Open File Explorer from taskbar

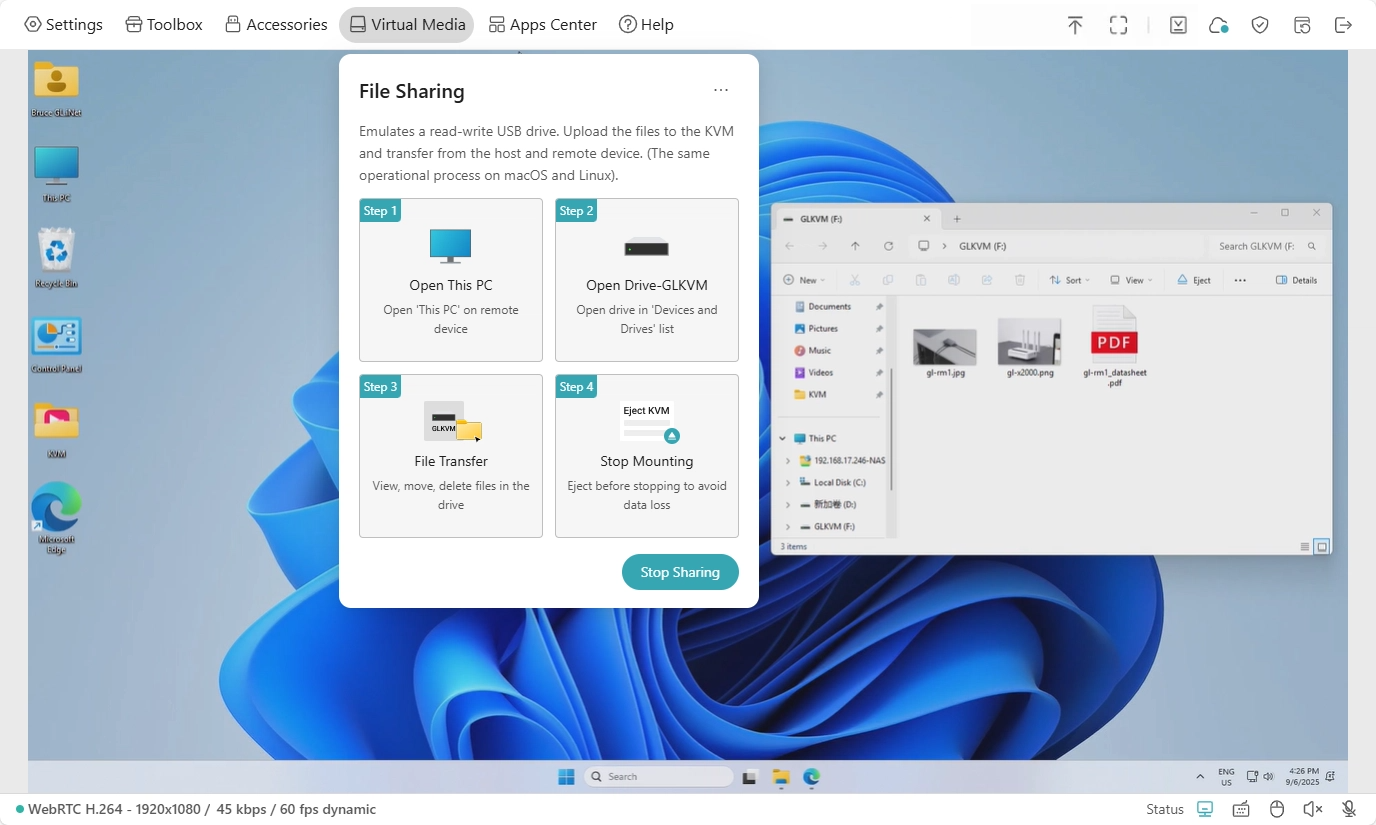click(x=781, y=776)
